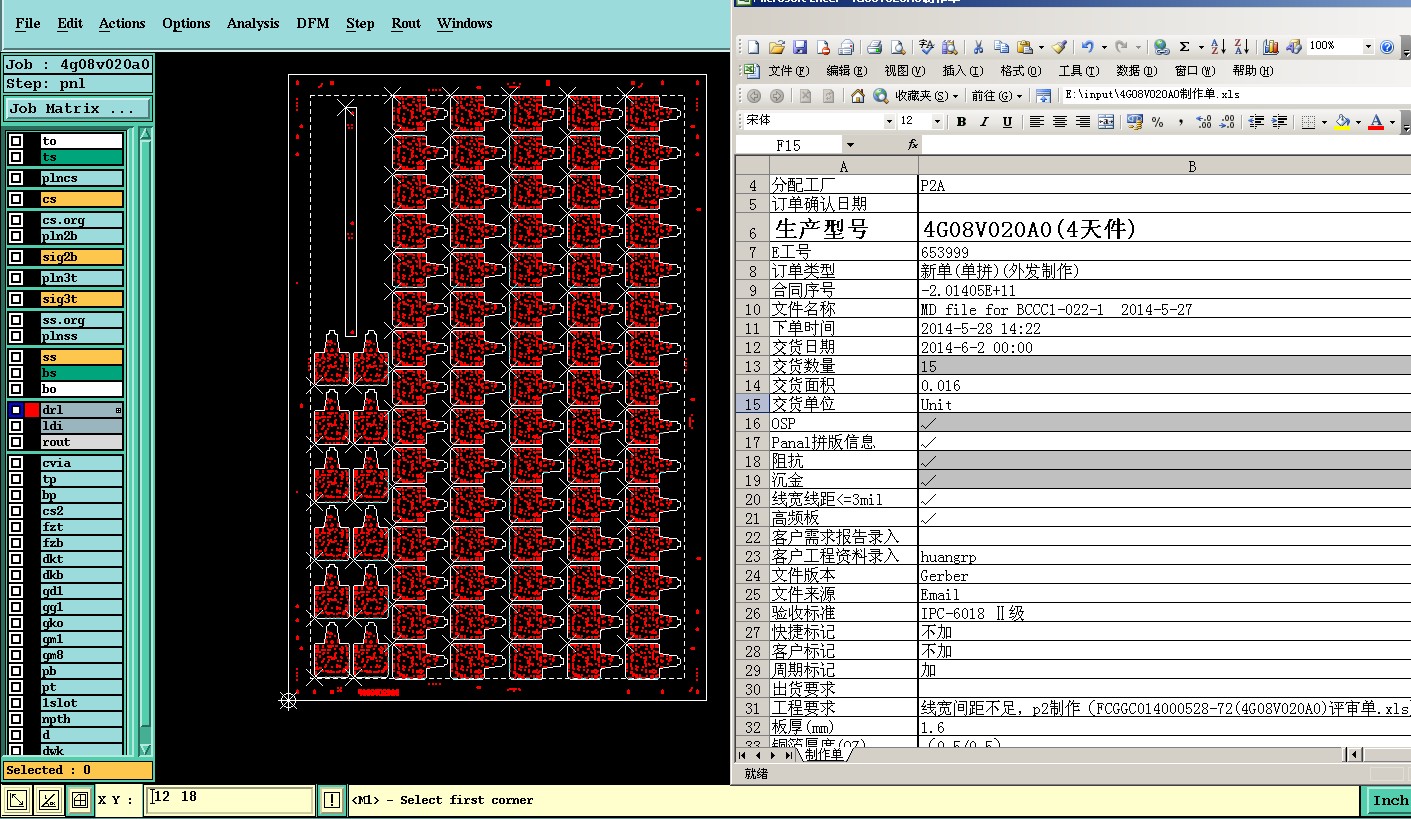The width and height of the screenshot is (1411, 819).
Task: Open the 数据(D) menu in Excel
Action: coord(1136,71)
